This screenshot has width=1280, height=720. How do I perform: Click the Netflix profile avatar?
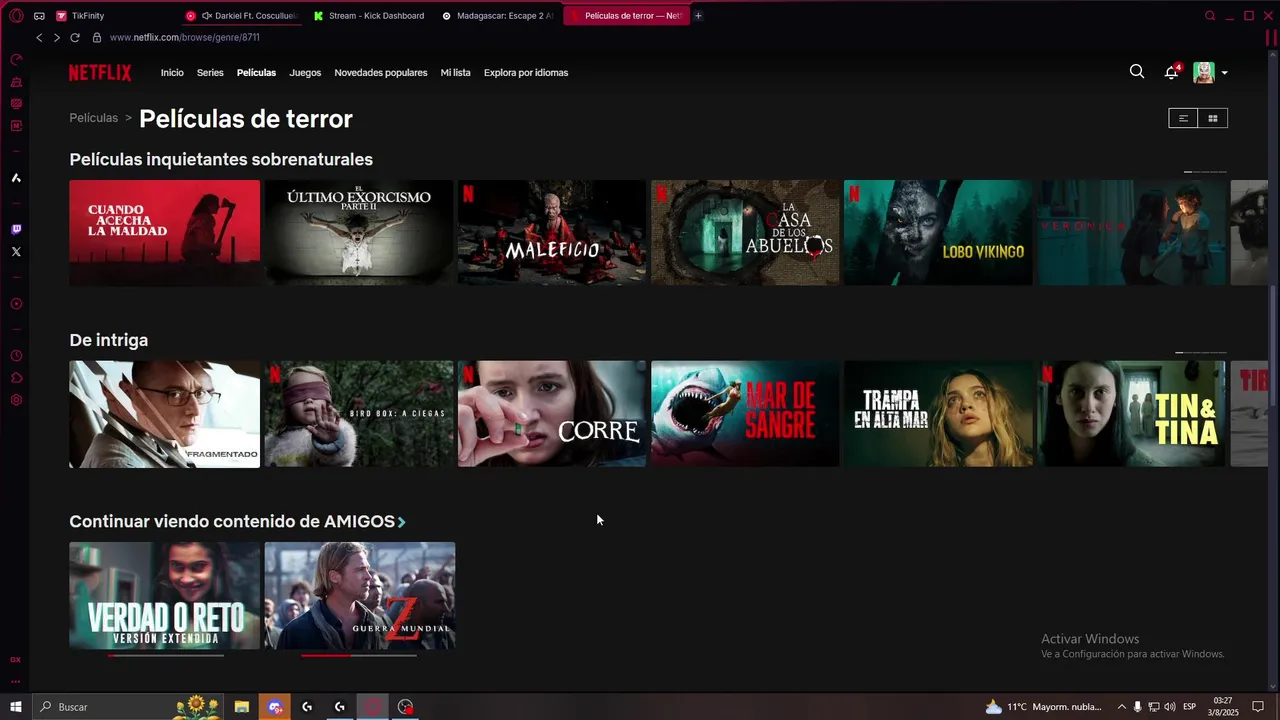coord(1204,72)
